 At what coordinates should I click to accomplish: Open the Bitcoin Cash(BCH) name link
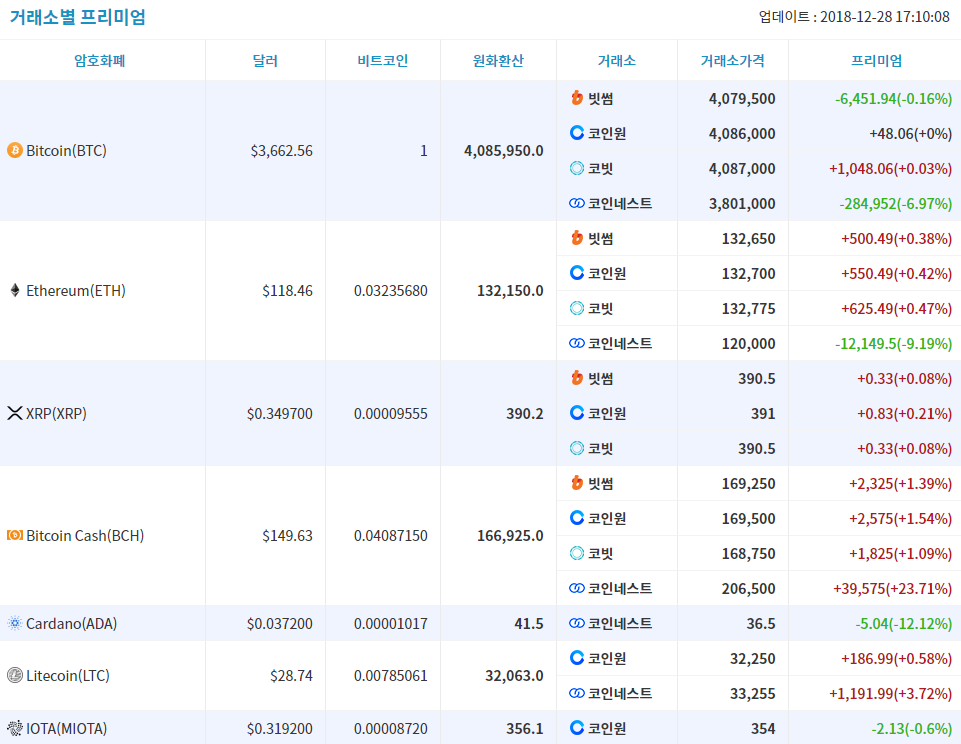(x=85, y=536)
